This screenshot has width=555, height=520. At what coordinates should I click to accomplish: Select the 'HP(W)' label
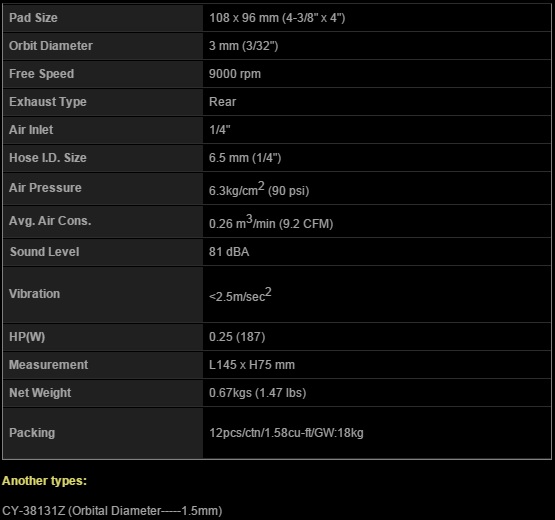tap(27, 337)
